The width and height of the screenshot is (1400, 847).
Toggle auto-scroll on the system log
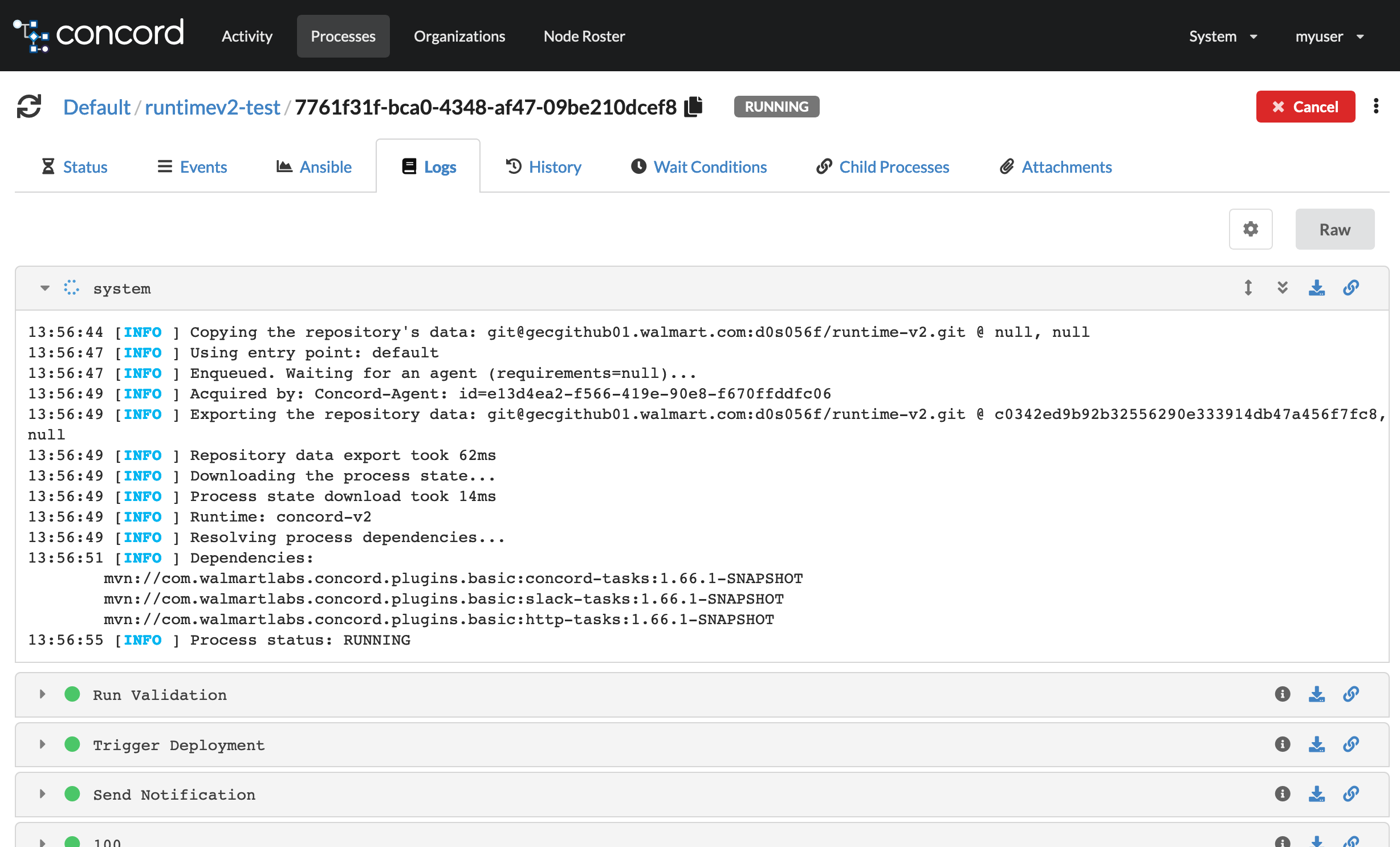click(x=1248, y=288)
